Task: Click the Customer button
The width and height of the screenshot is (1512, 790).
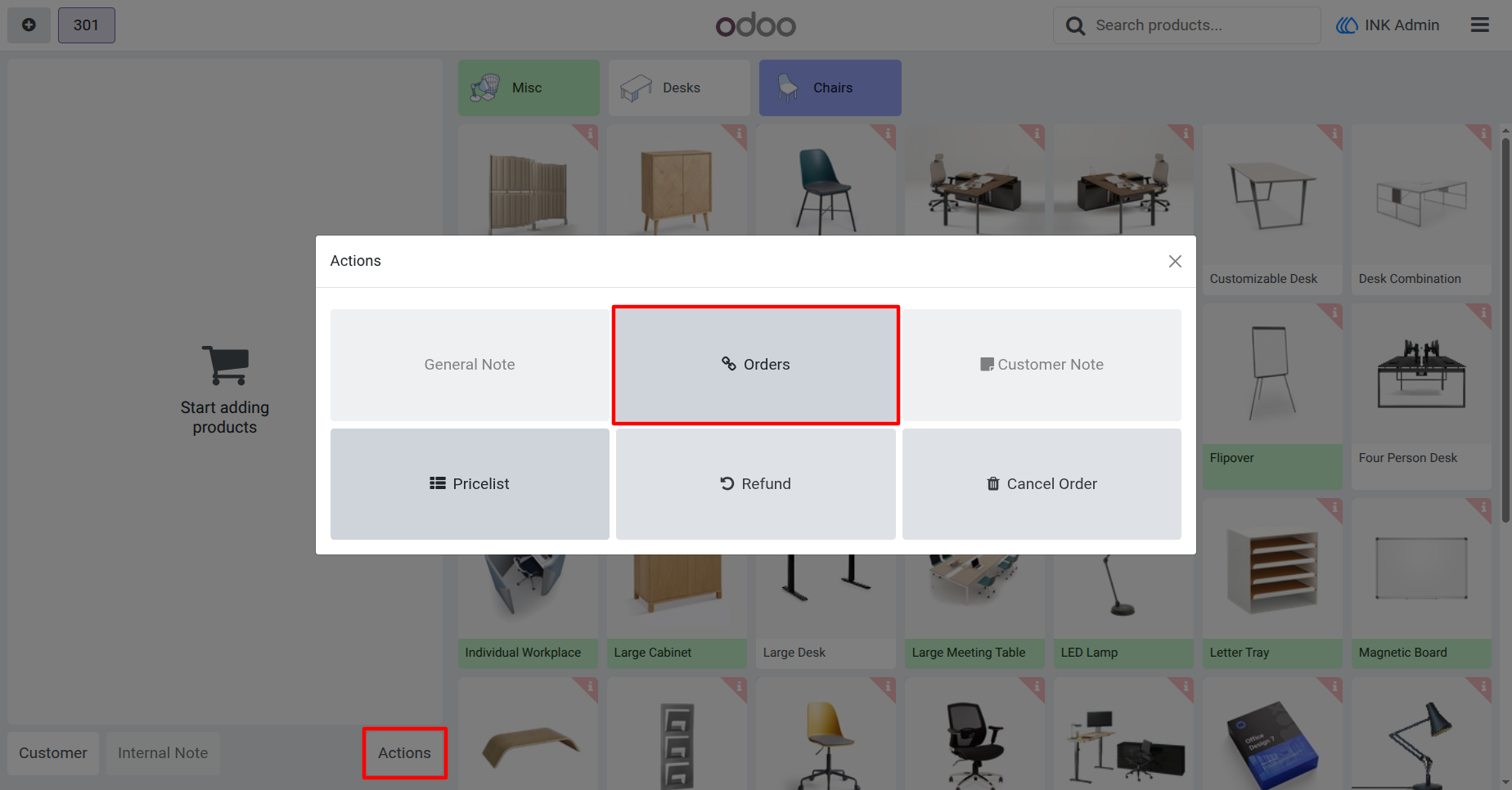Action: tap(53, 753)
